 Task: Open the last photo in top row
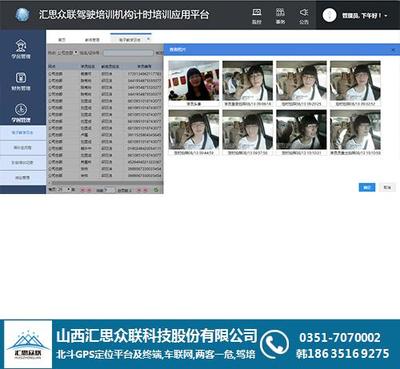(x=355, y=81)
